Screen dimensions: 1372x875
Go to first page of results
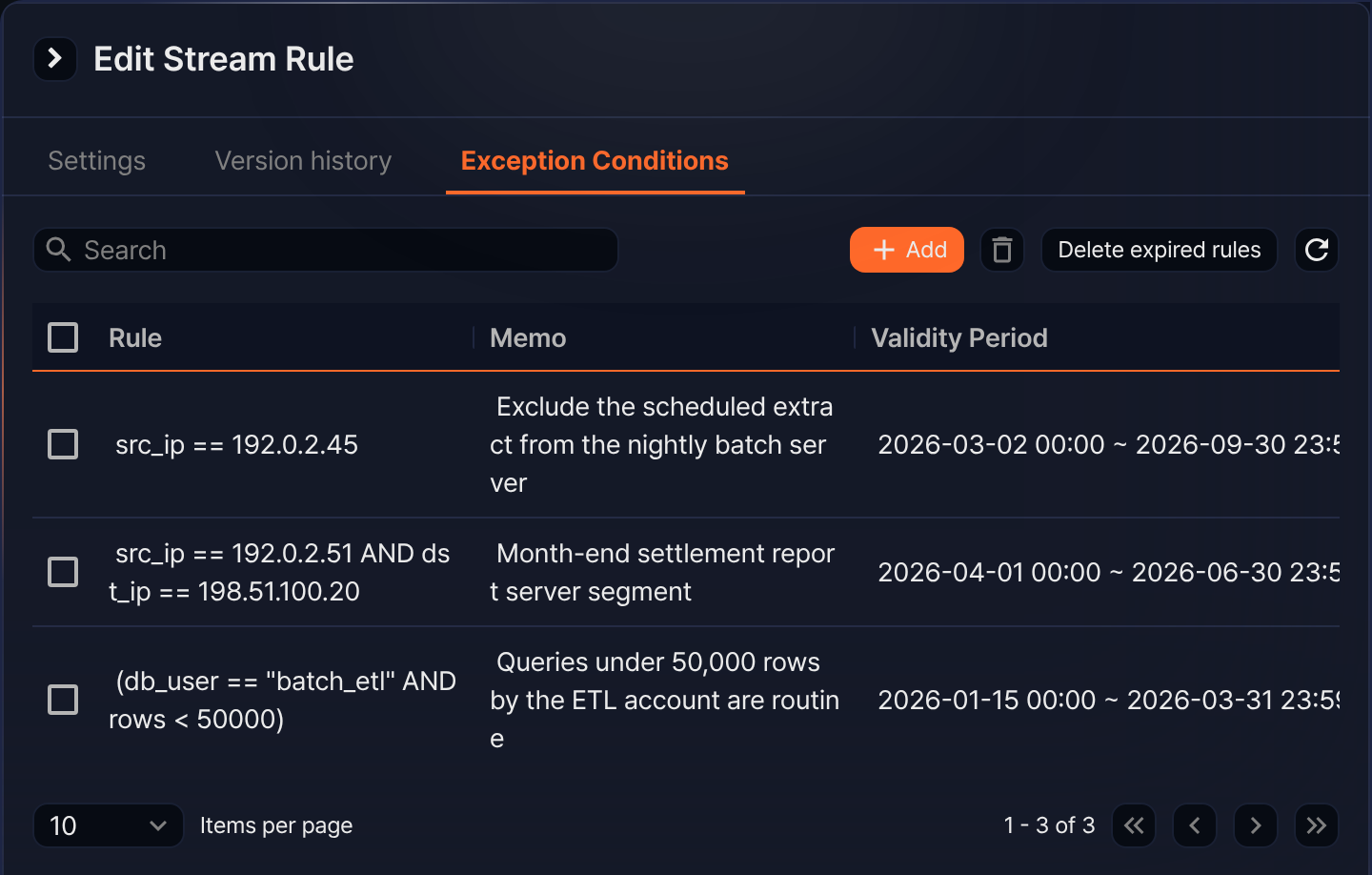(x=1134, y=825)
